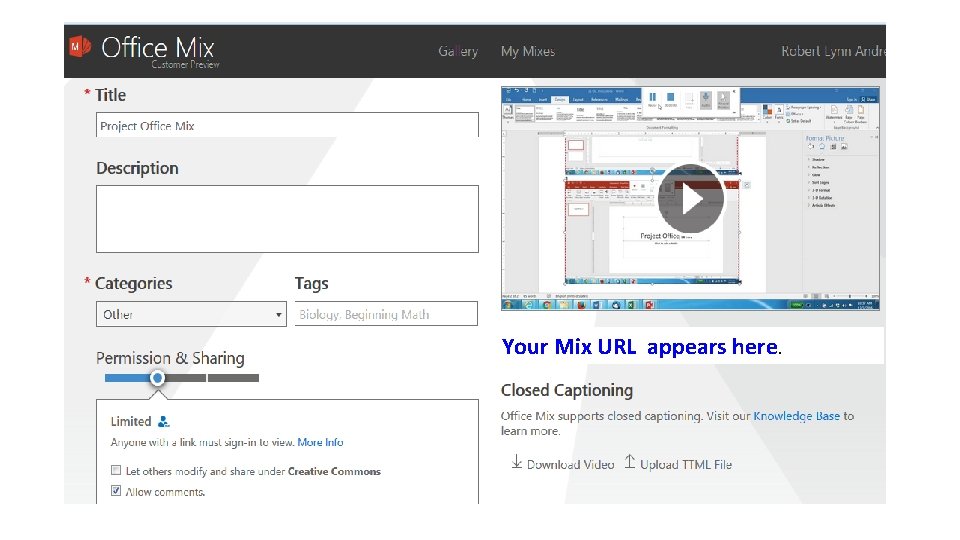960x540 pixels.
Task: Select the middle segment of the sharing slider
Action: click(185, 378)
